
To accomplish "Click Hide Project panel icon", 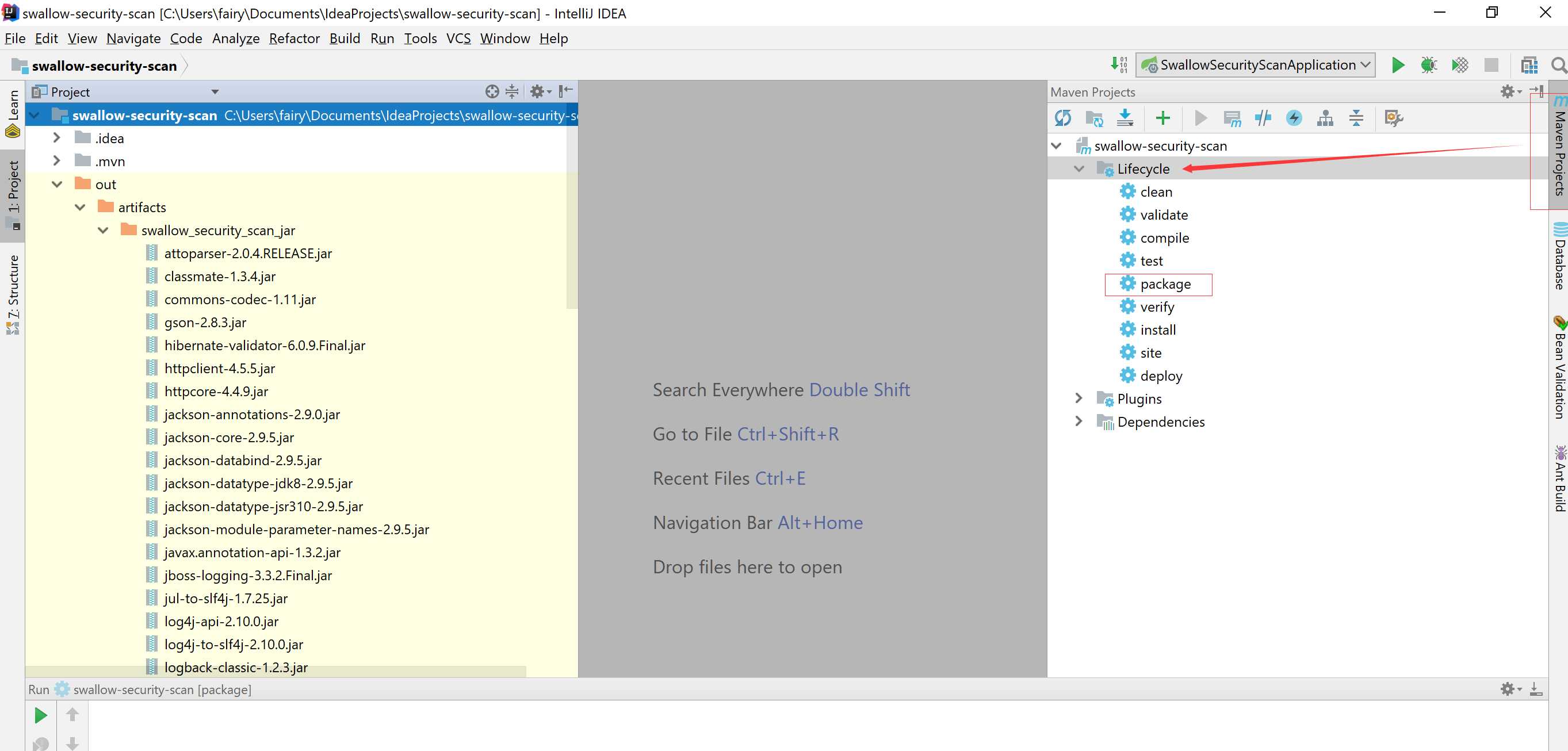I will [x=565, y=91].
